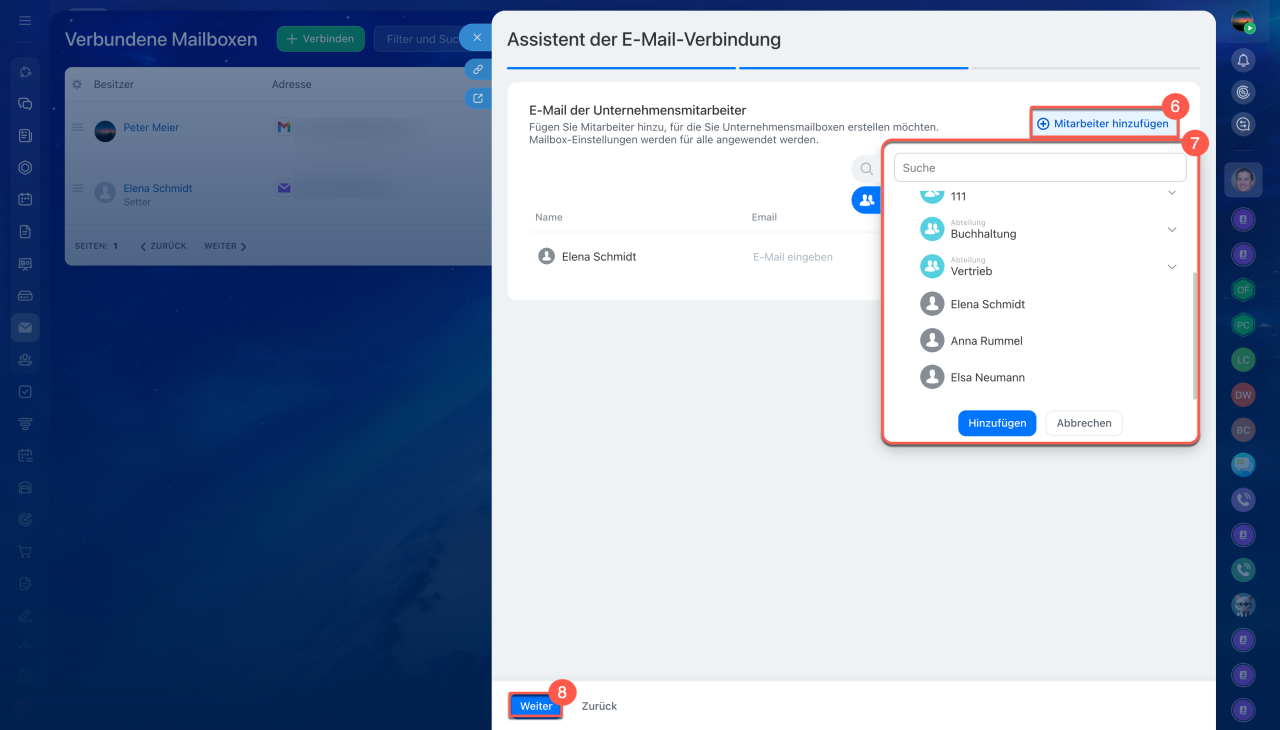Close the email connection wizard panel
This screenshot has height=730, width=1280.
pyautogui.click(x=477, y=38)
